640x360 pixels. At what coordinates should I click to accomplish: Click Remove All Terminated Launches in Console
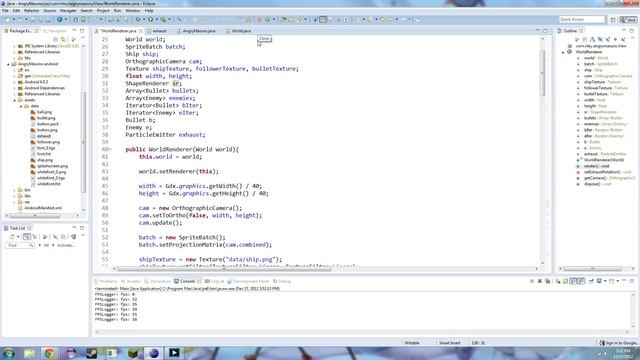coord(548,281)
